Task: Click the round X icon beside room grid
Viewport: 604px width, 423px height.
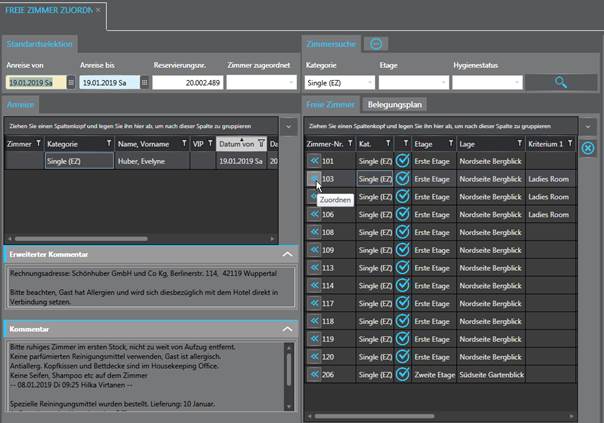Action: click(x=589, y=148)
